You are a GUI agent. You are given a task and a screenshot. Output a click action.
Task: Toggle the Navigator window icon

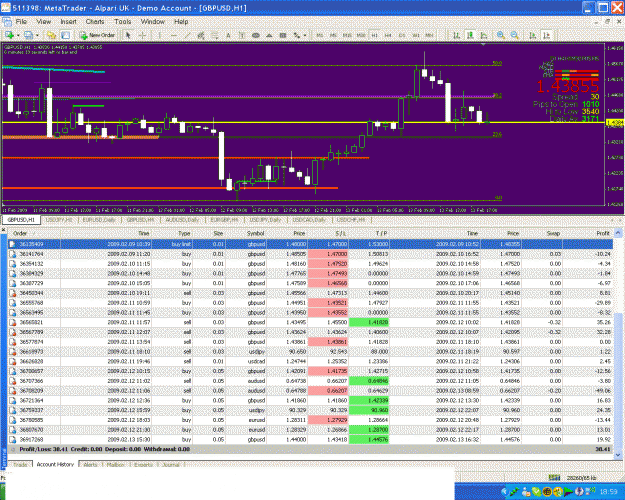point(65,35)
